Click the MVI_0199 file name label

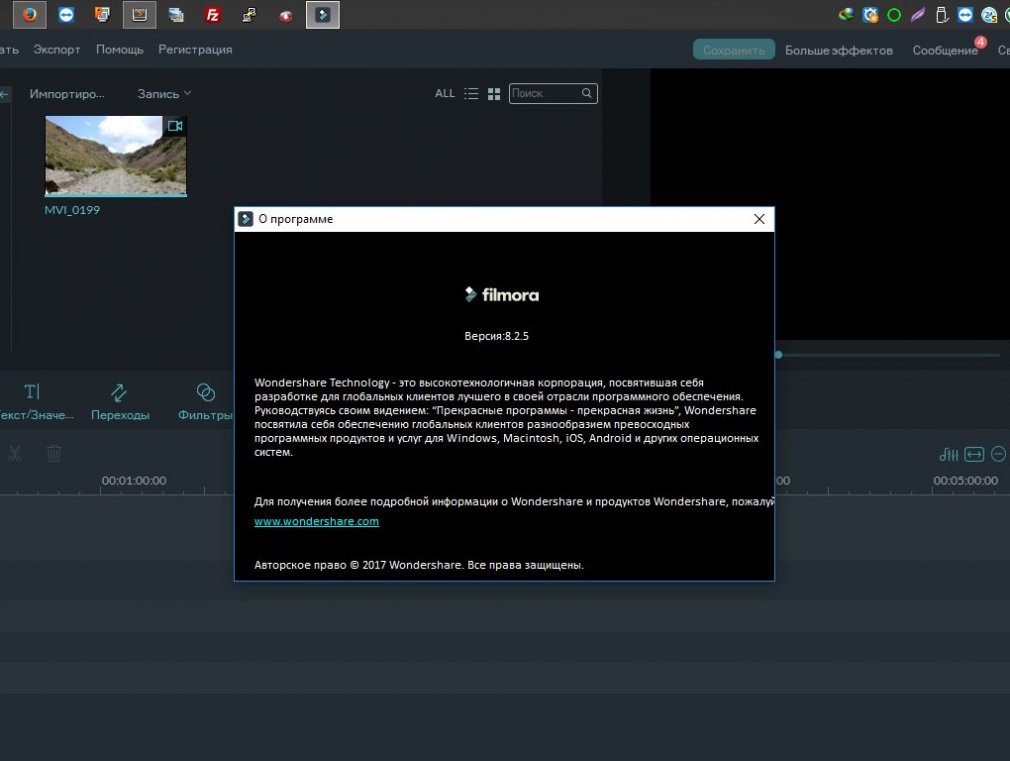pos(72,210)
